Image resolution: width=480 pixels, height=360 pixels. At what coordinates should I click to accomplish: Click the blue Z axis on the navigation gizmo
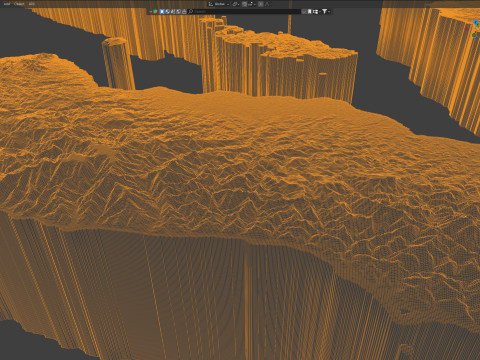(x=476, y=22)
